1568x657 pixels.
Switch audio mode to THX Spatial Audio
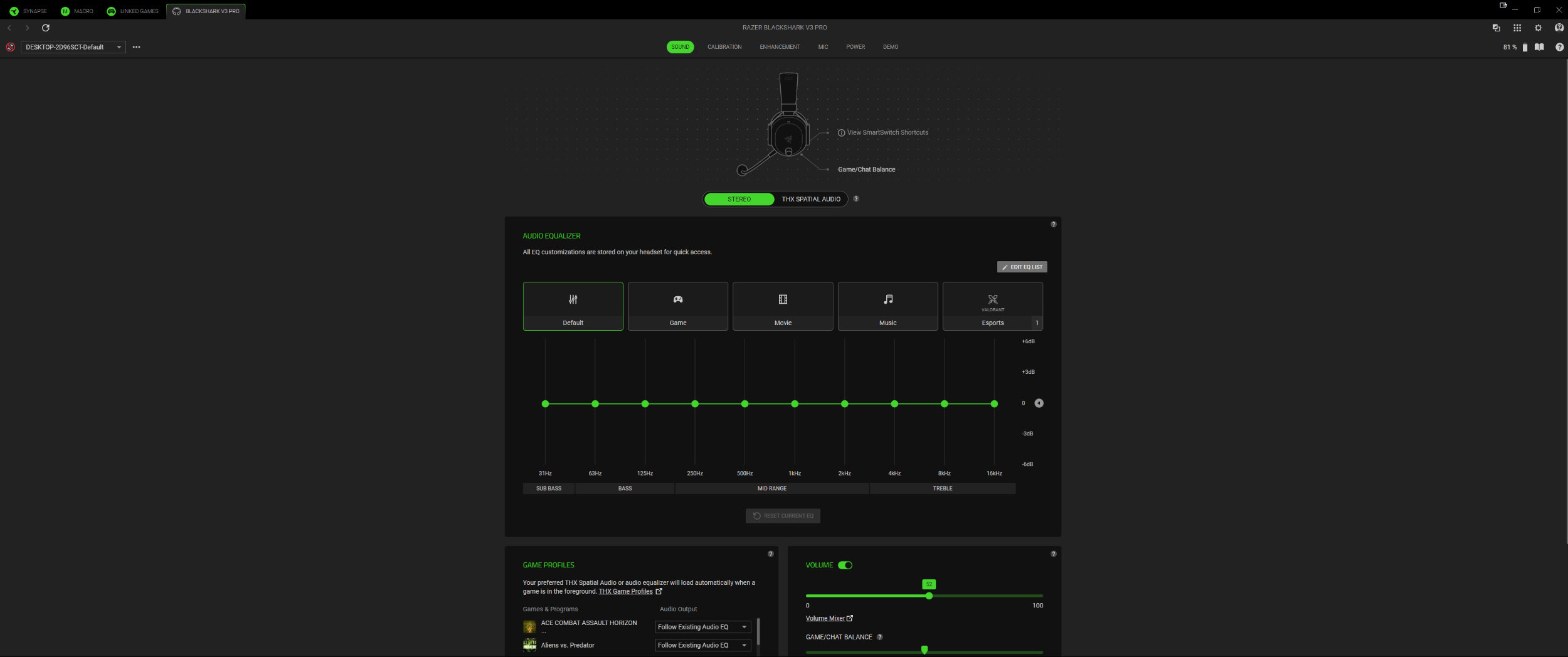(x=811, y=199)
